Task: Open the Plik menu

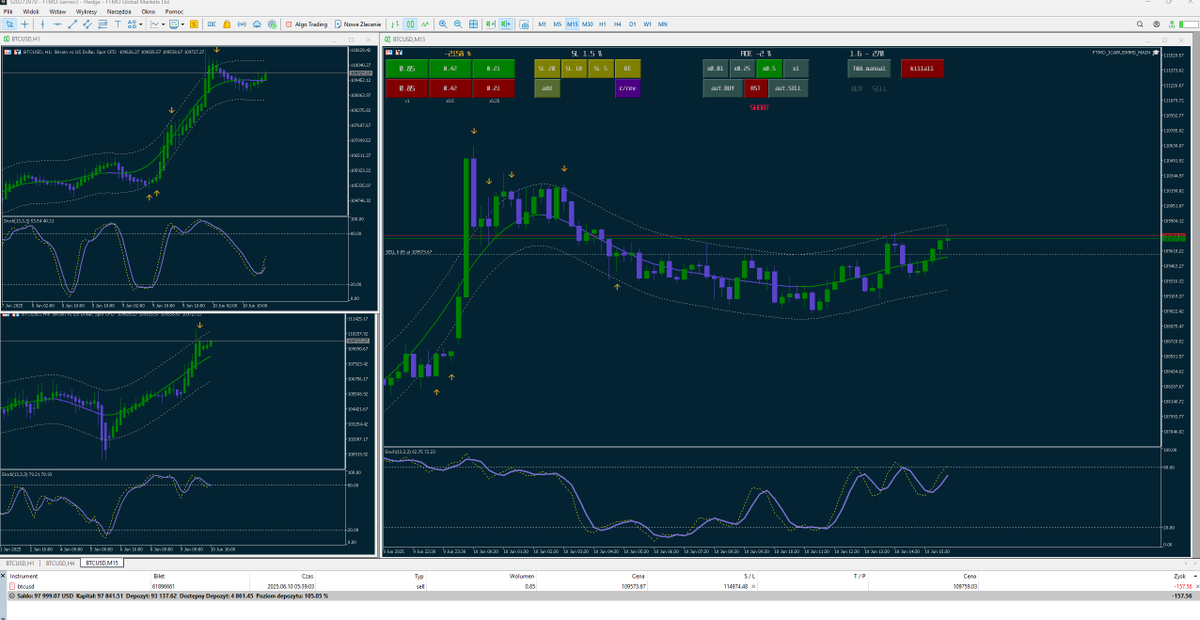Action: [x=9, y=11]
